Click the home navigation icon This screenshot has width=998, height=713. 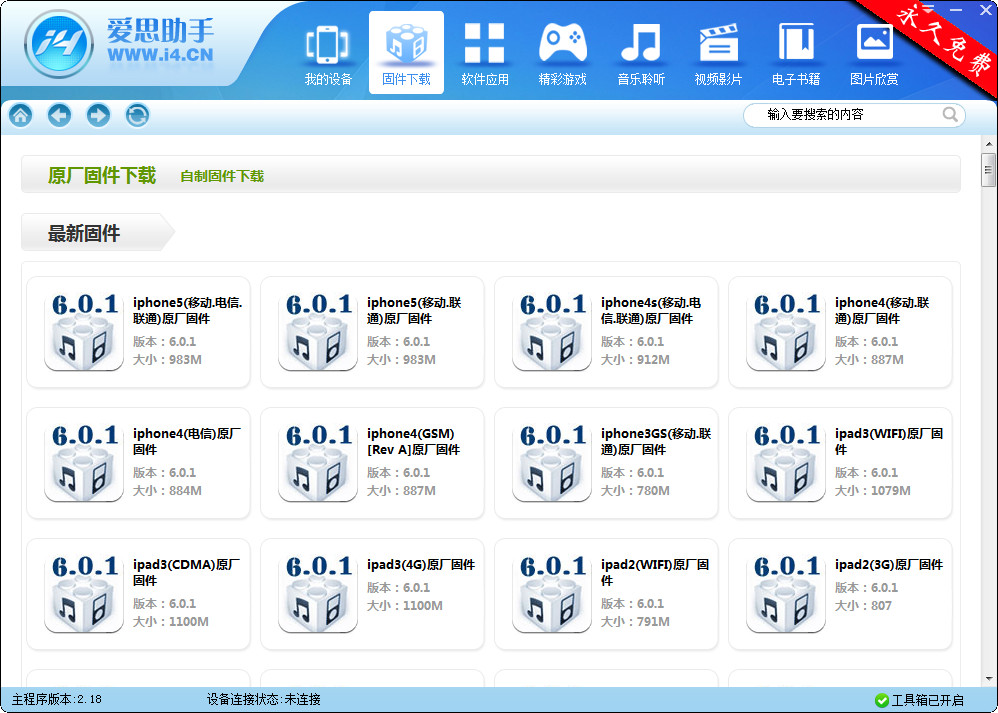click(x=20, y=115)
